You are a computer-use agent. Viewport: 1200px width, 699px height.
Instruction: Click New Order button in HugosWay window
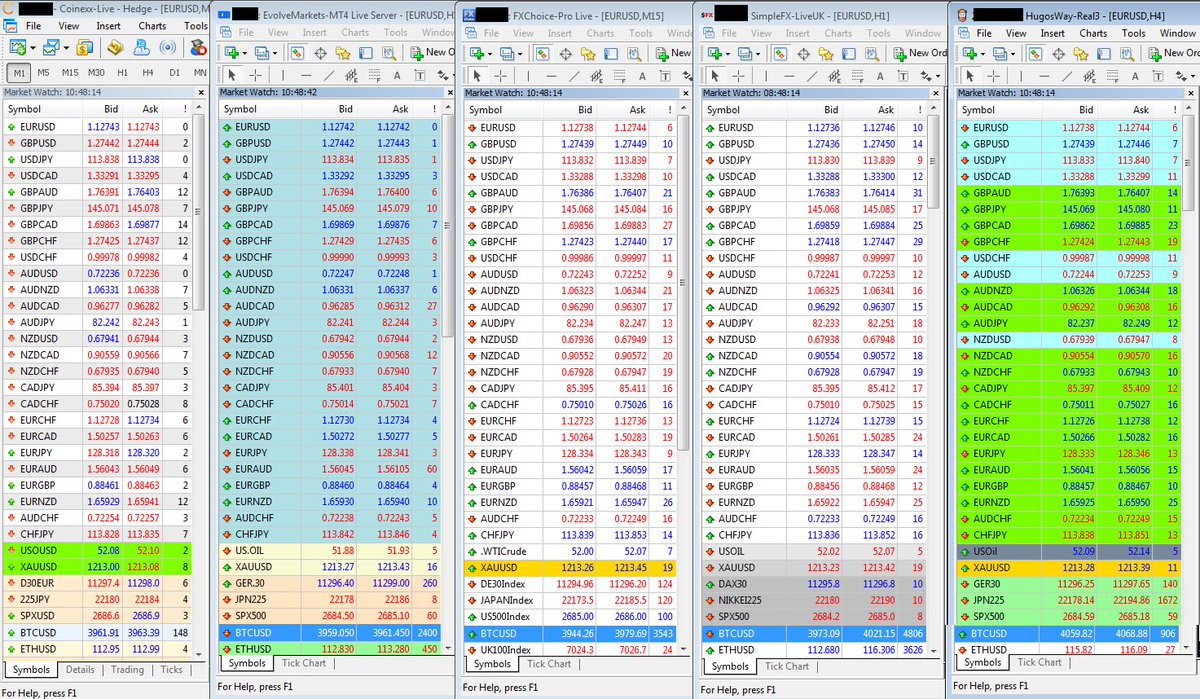pos(1175,52)
